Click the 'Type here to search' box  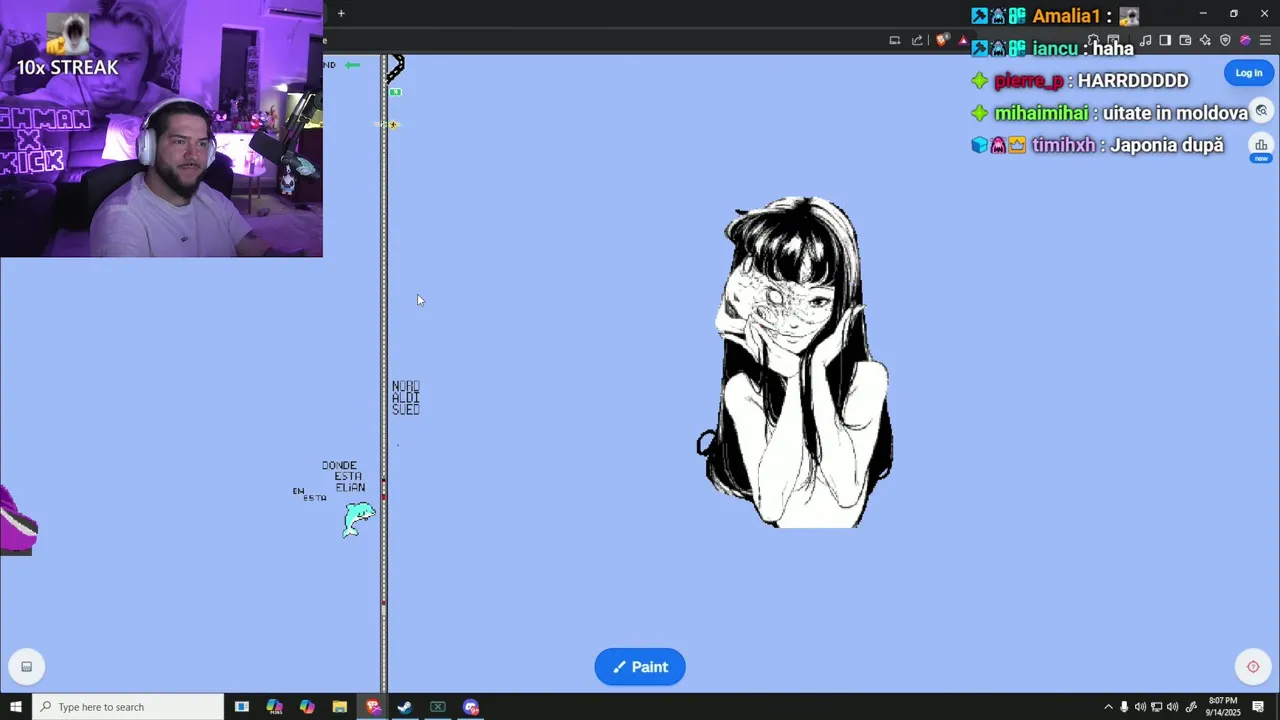(x=128, y=707)
